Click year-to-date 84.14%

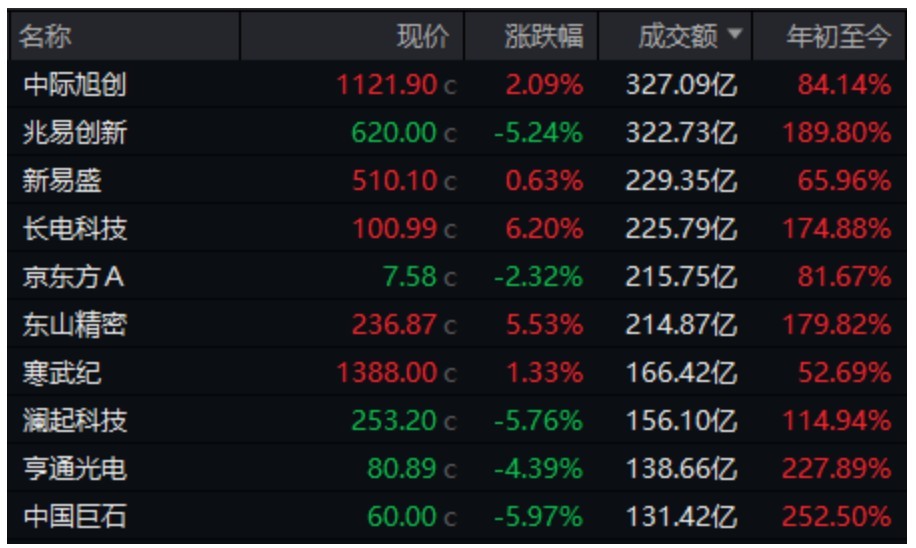pyautogui.click(x=845, y=85)
